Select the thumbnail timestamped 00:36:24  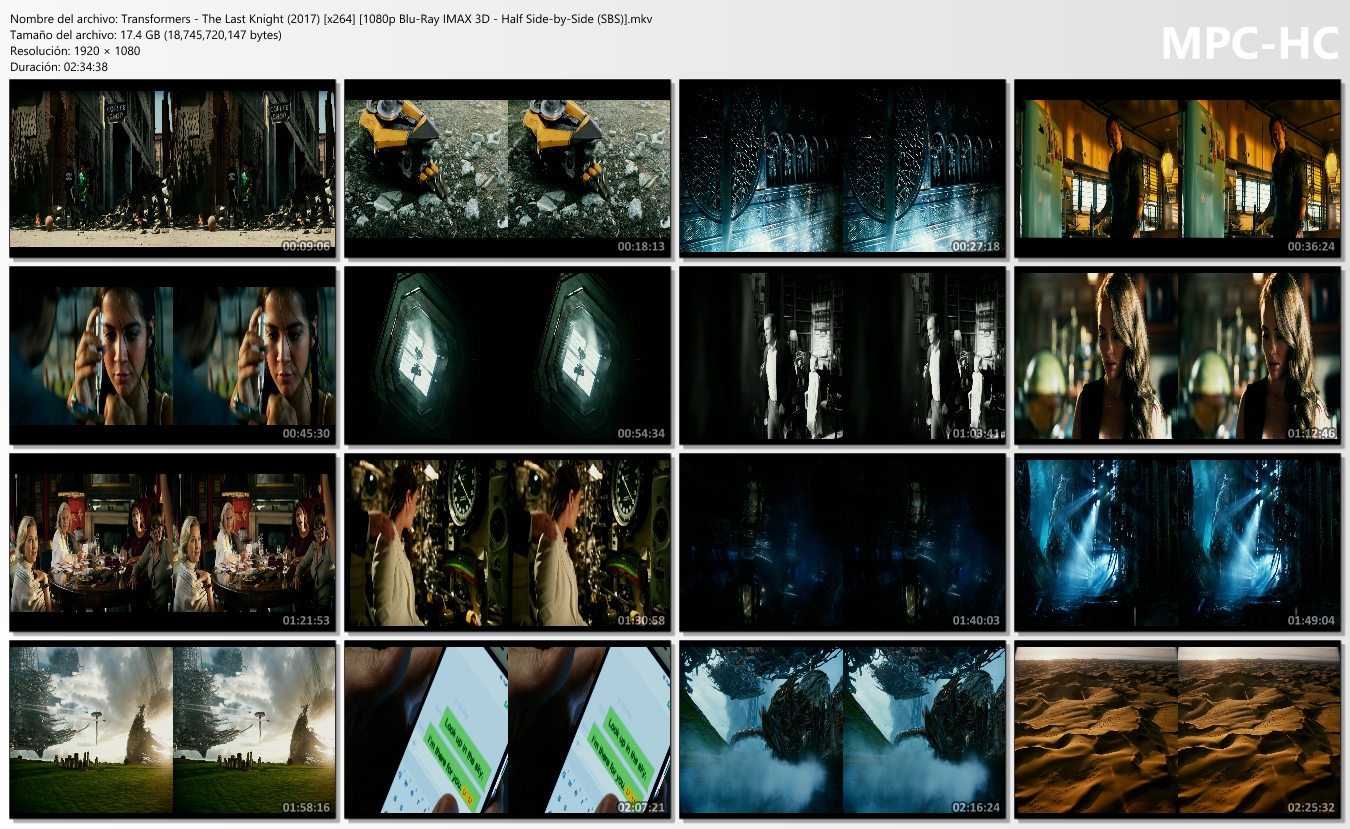[x=1177, y=168]
